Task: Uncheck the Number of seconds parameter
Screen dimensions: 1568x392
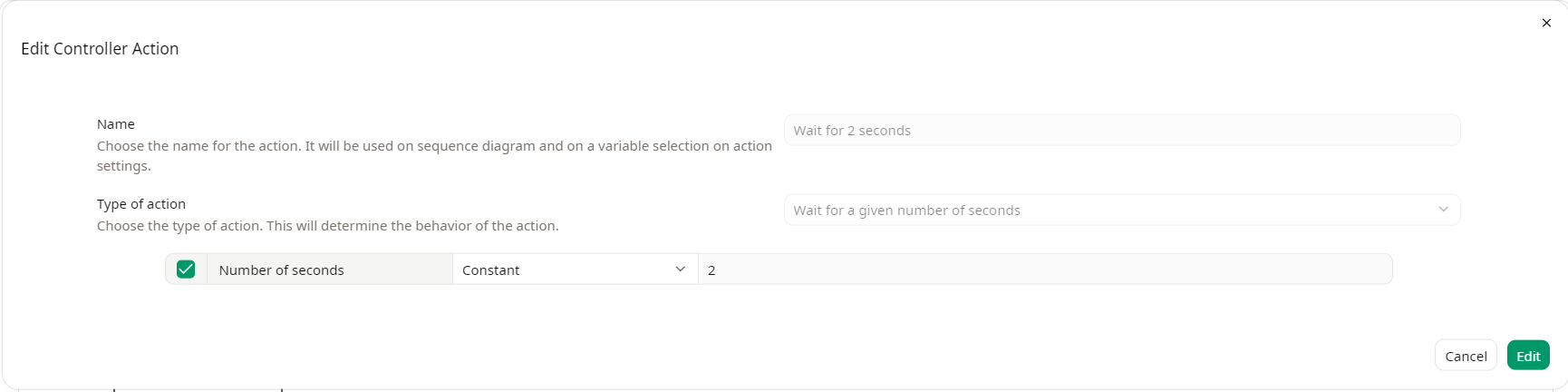Action: pyautogui.click(x=186, y=269)
